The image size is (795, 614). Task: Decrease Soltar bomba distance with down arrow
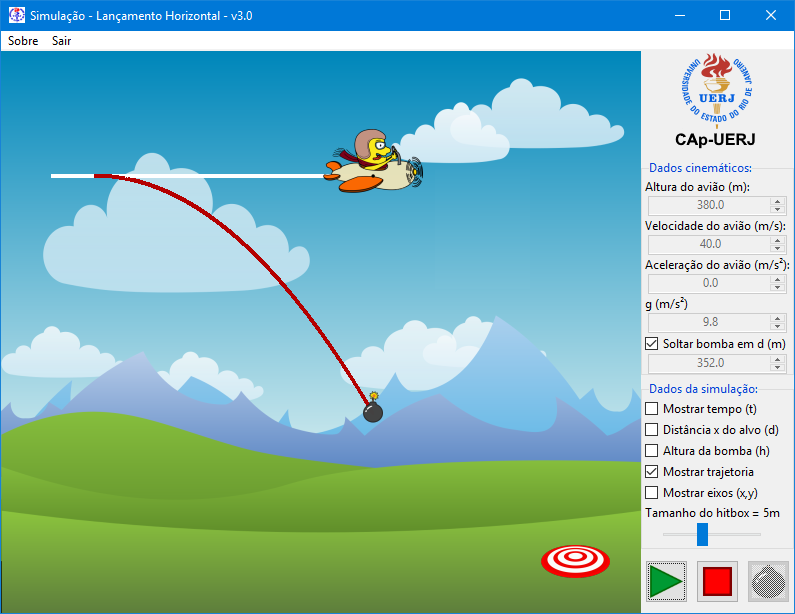pos(778,367)
